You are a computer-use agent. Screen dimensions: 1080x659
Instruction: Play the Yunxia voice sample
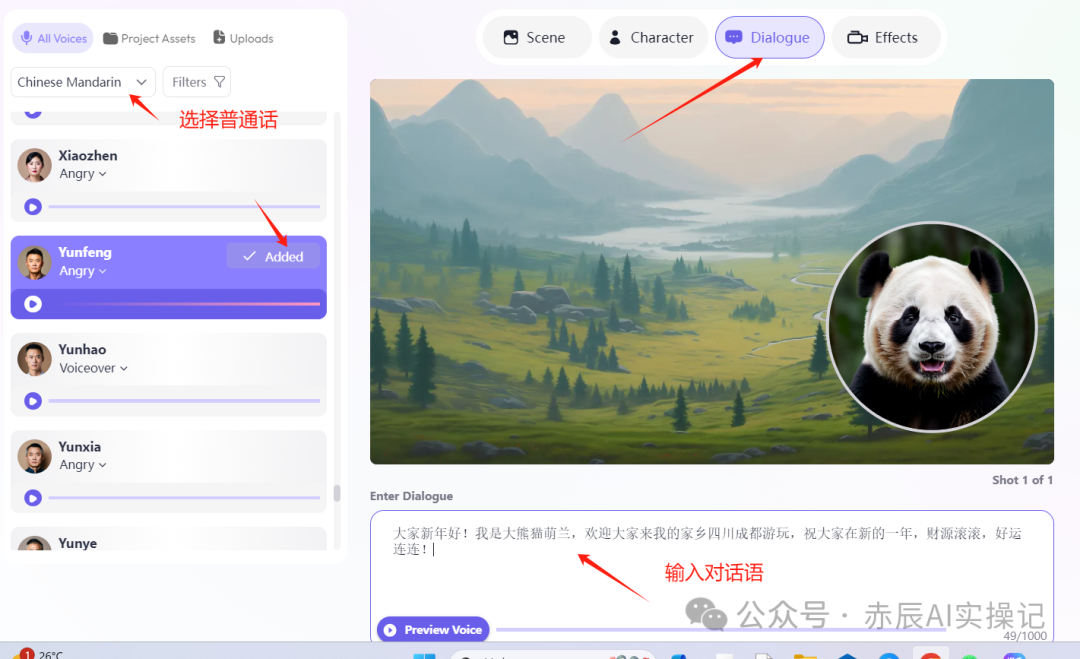click(x=32, y=498)
